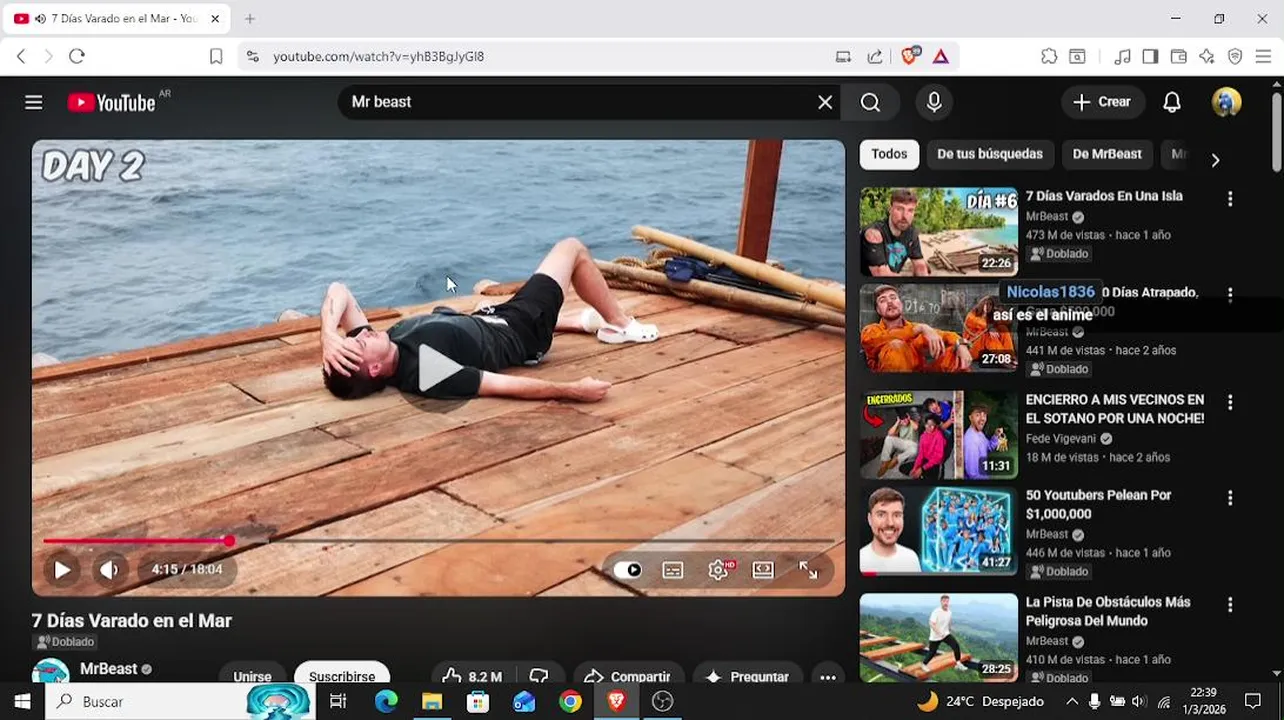Clear the search box text with X
The width and height of the screenshot is (1284, 720).
[825, 102]
